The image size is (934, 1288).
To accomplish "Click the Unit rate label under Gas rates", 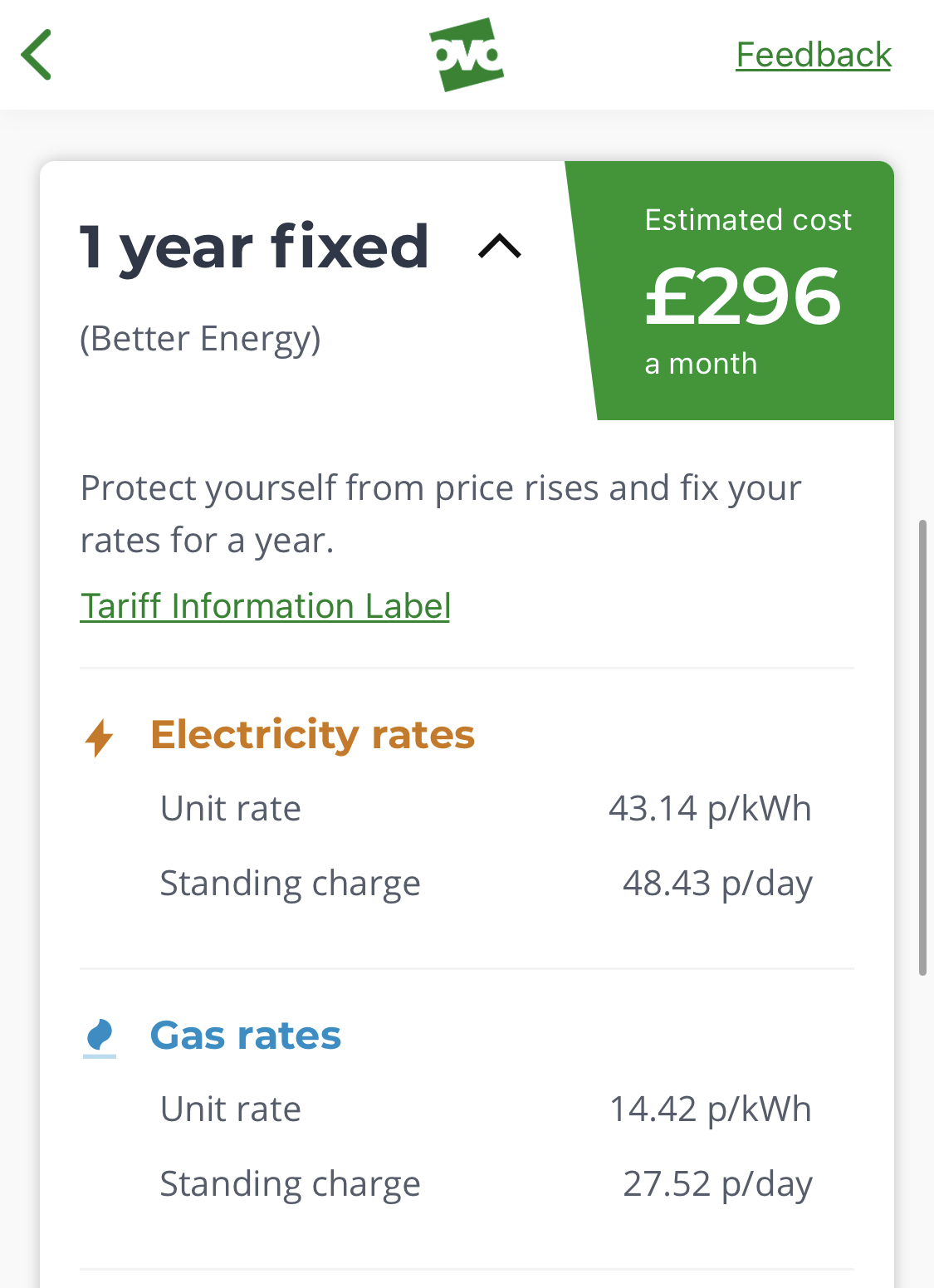I will pyautogui.click(x=231, y=1109).
